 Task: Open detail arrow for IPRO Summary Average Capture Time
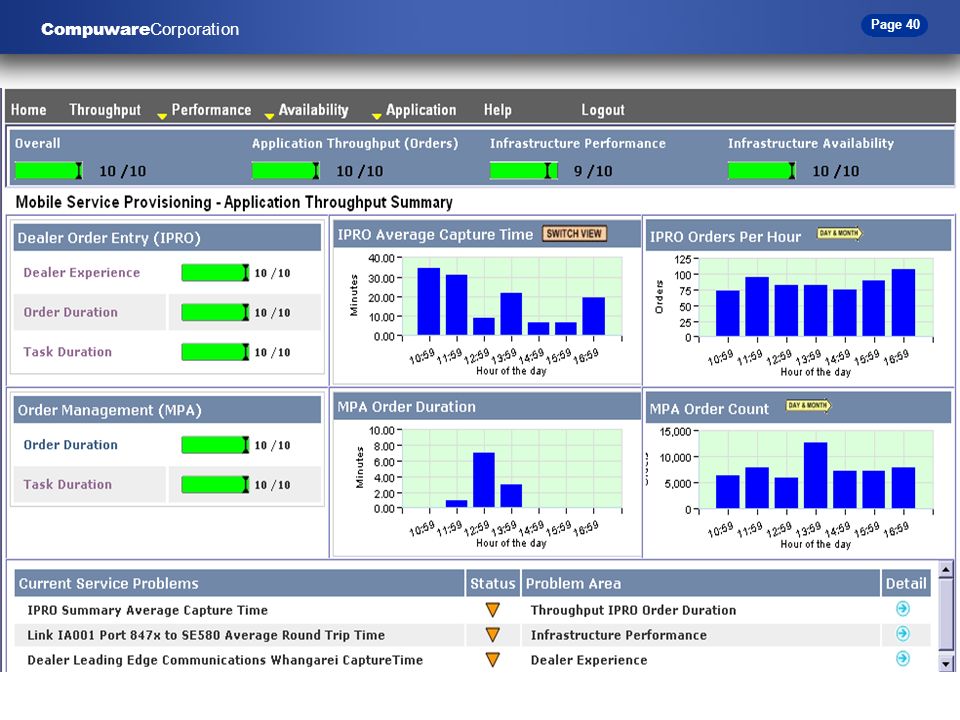pyautogui.click(x=902, y=609)
